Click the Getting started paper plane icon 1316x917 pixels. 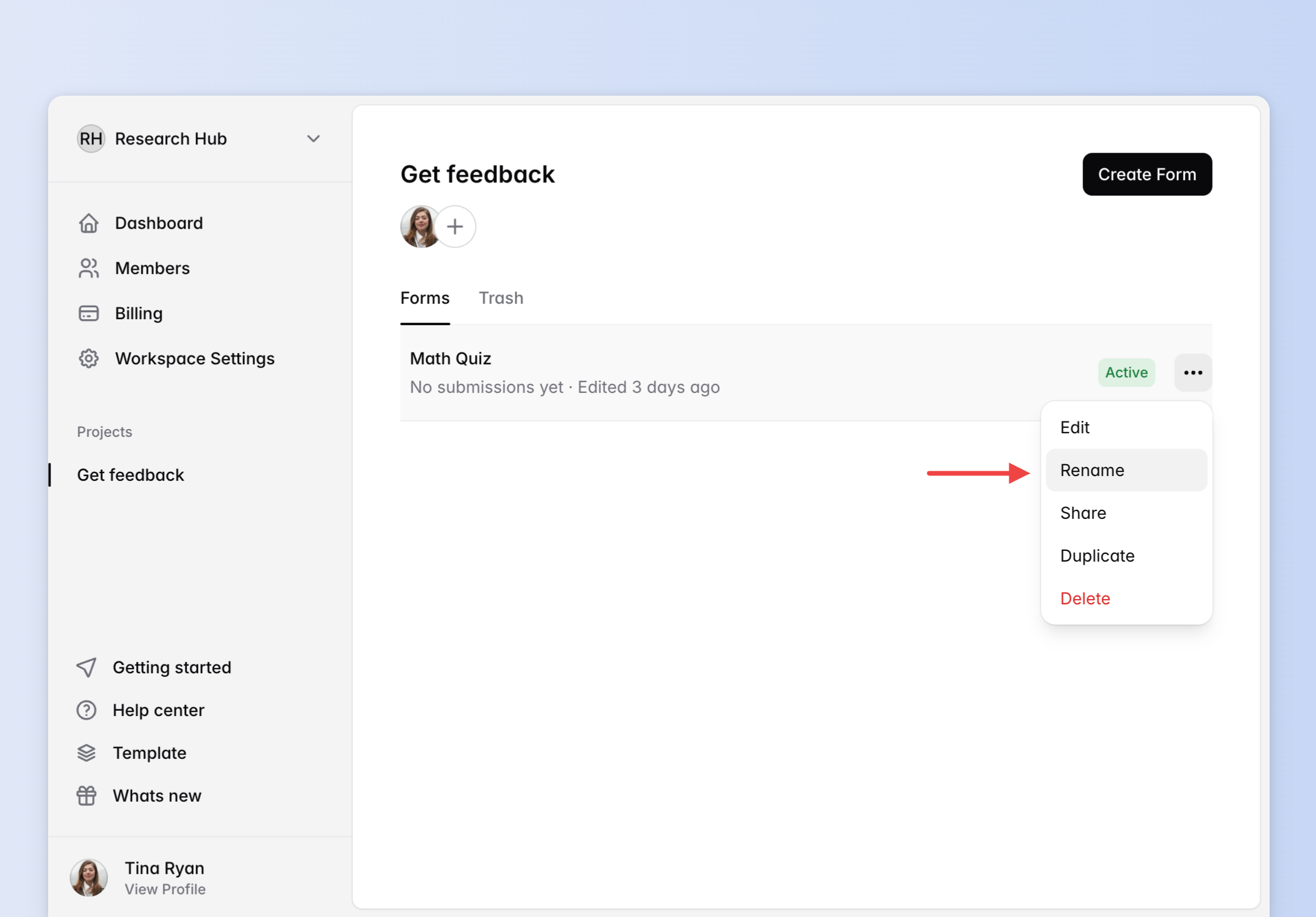86,667
